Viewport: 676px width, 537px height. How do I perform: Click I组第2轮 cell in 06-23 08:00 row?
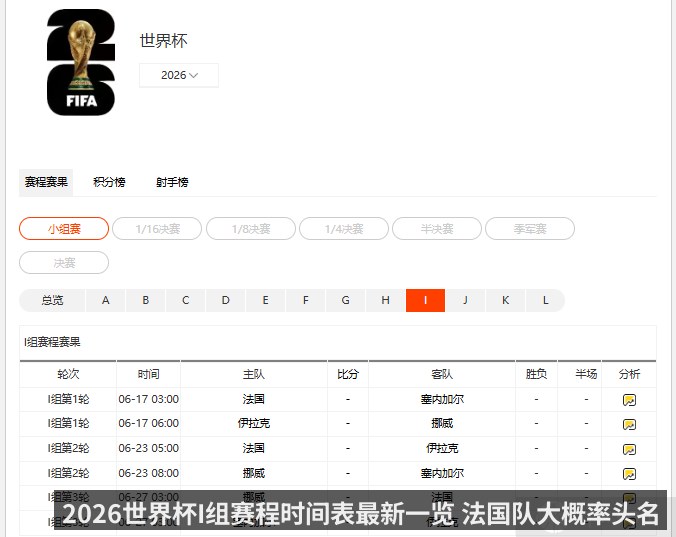point(68,473)
